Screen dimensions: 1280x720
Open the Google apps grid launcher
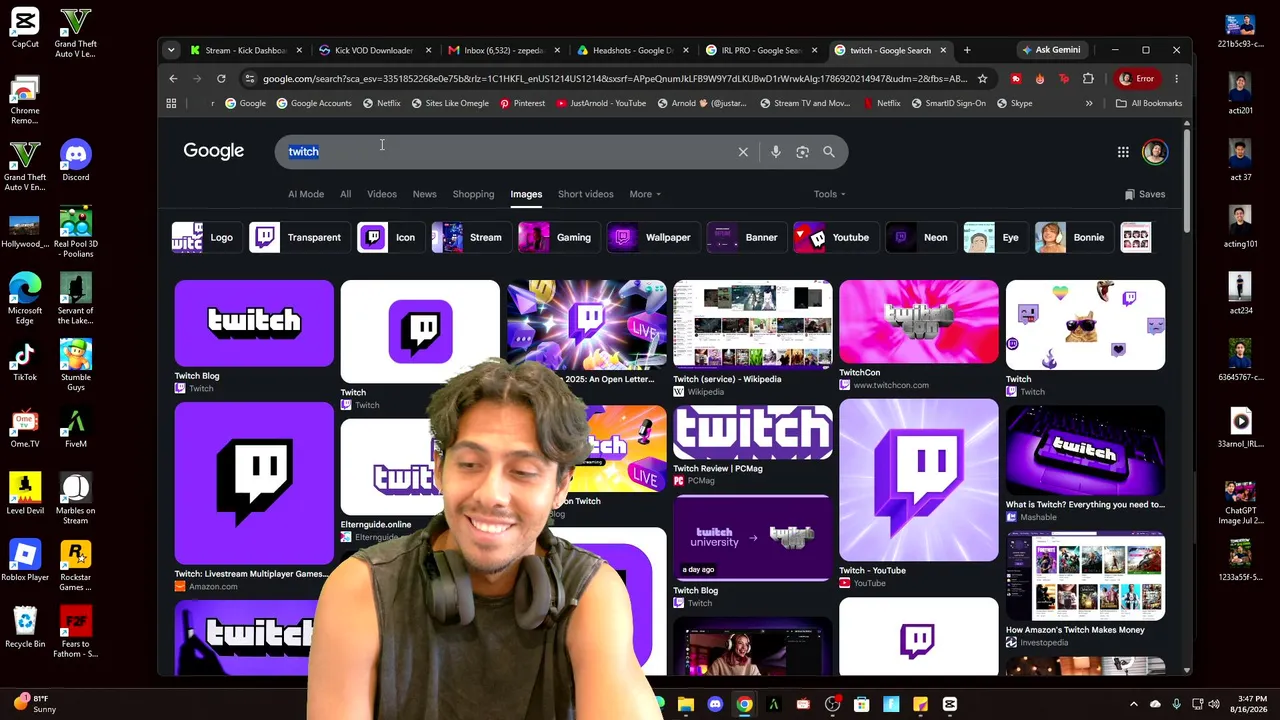point(1123,152)
